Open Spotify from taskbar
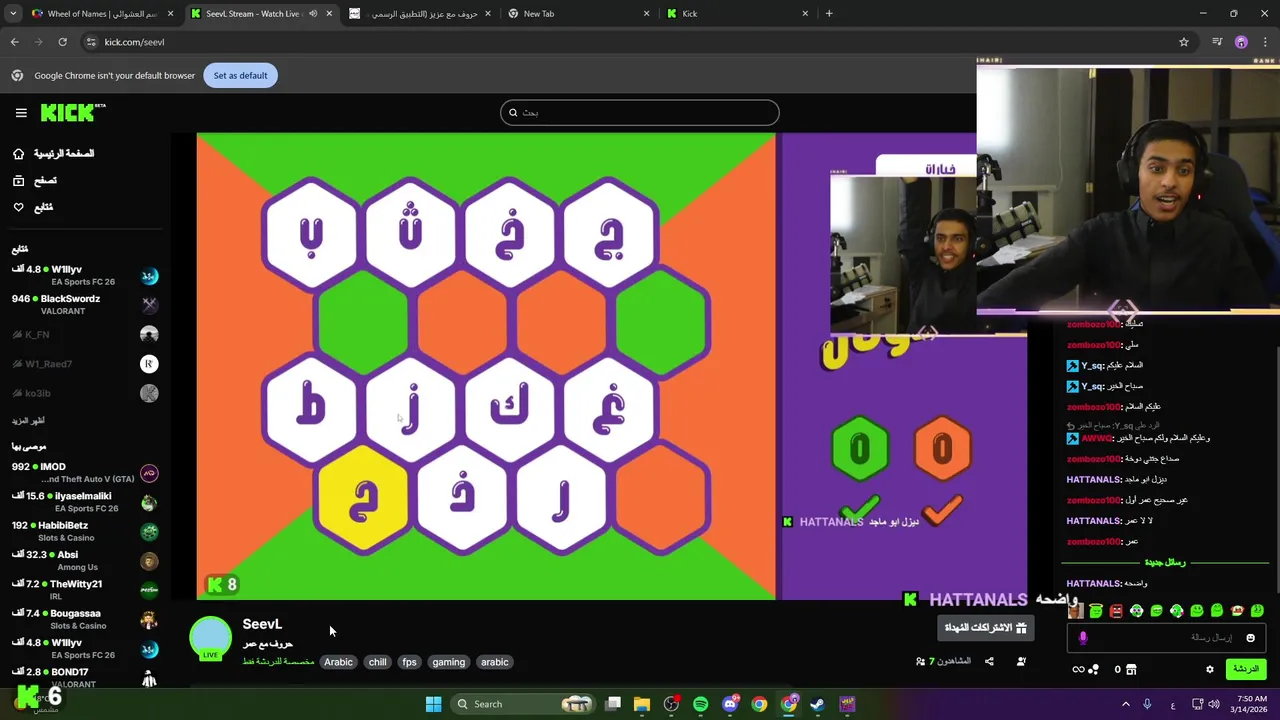 (700, 704)
